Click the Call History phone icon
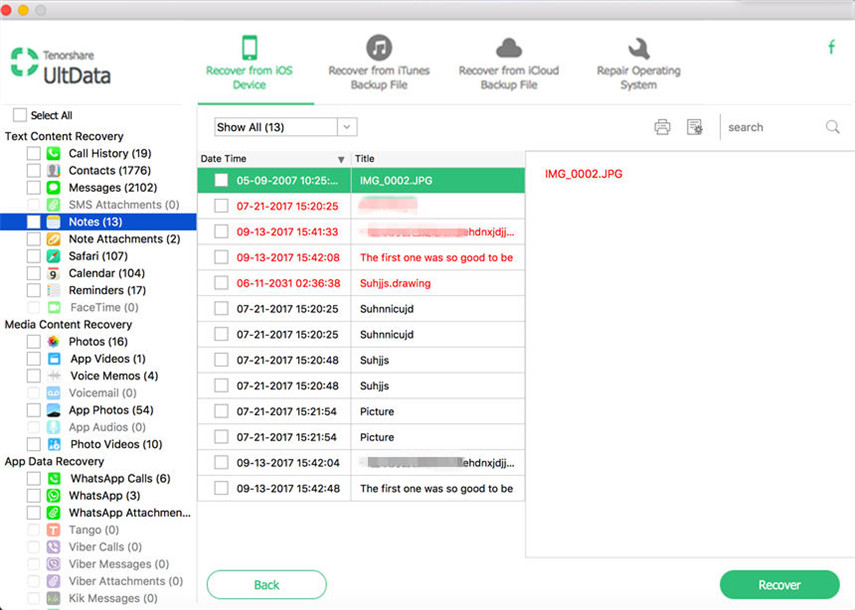Screen dimensions: 855x610 (53, 153)
